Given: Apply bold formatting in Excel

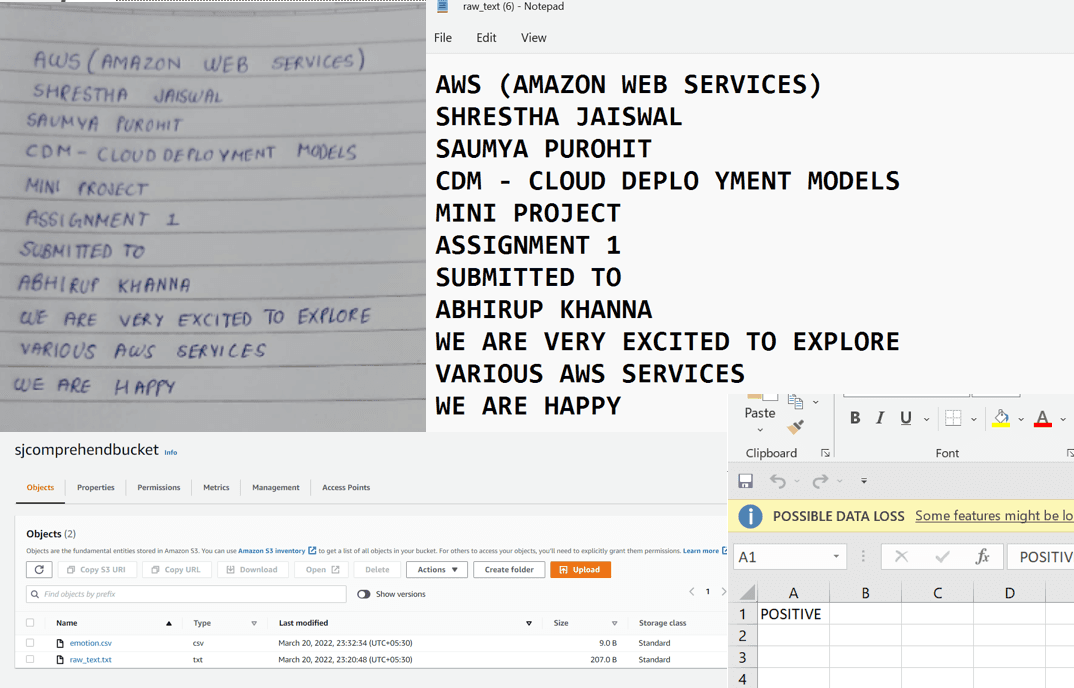Looking at the screenshot, I should click(855, 418).
